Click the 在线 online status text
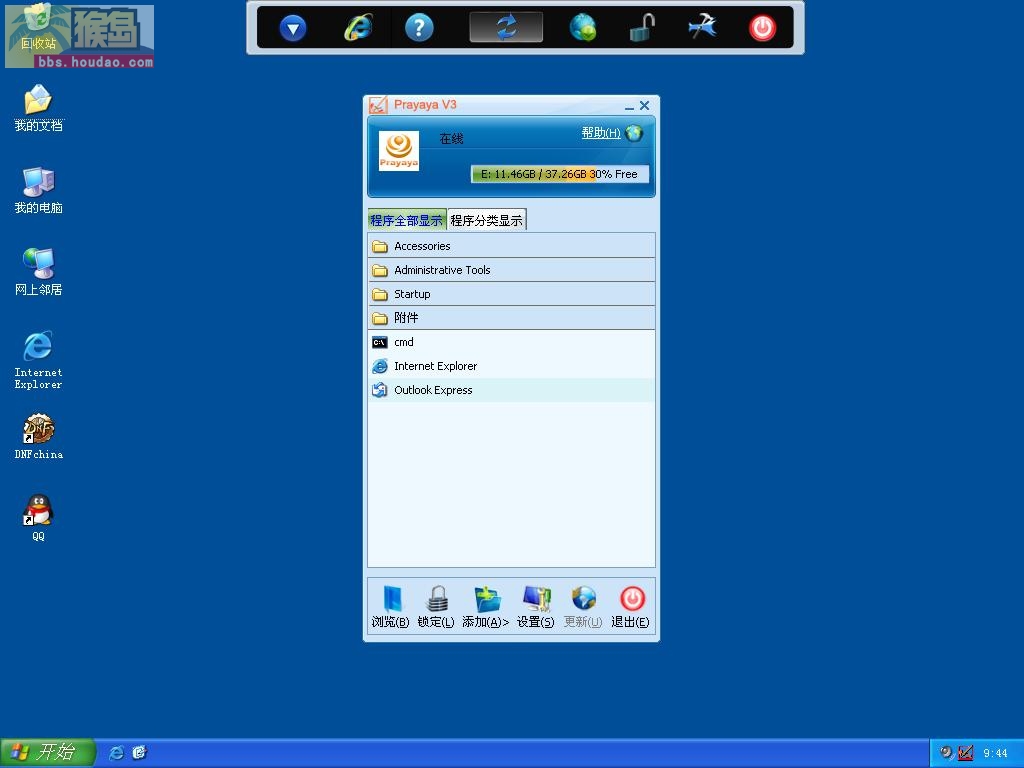1024x768 pixels. tap(451, 138)
